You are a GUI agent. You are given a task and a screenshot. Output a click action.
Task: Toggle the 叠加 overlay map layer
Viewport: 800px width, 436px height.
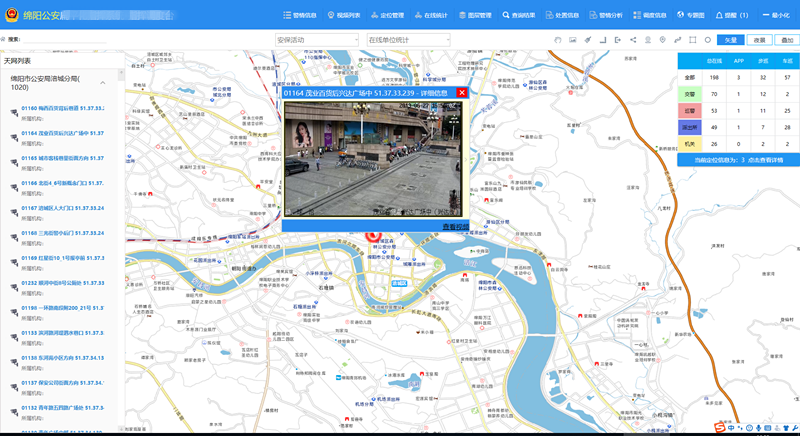click(787, 40)
